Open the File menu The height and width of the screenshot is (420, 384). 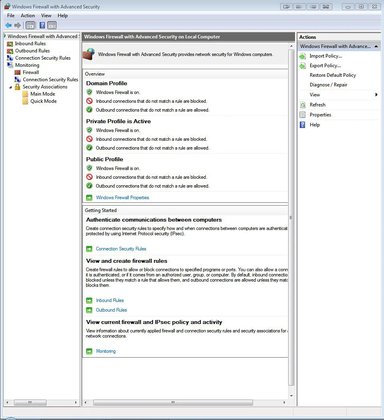point(11,16)
